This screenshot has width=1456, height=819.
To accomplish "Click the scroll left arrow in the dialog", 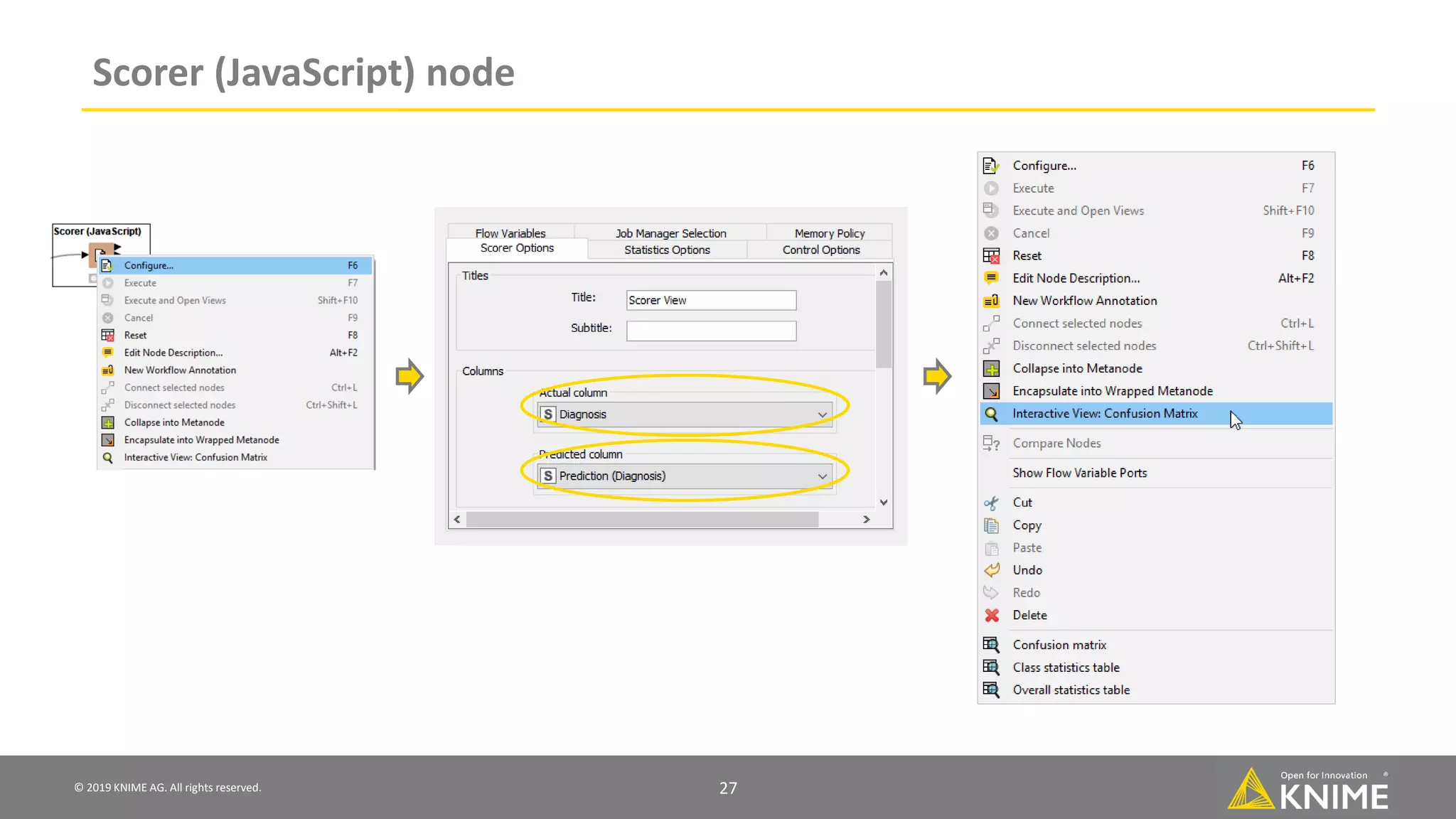I will coord(457,520).
